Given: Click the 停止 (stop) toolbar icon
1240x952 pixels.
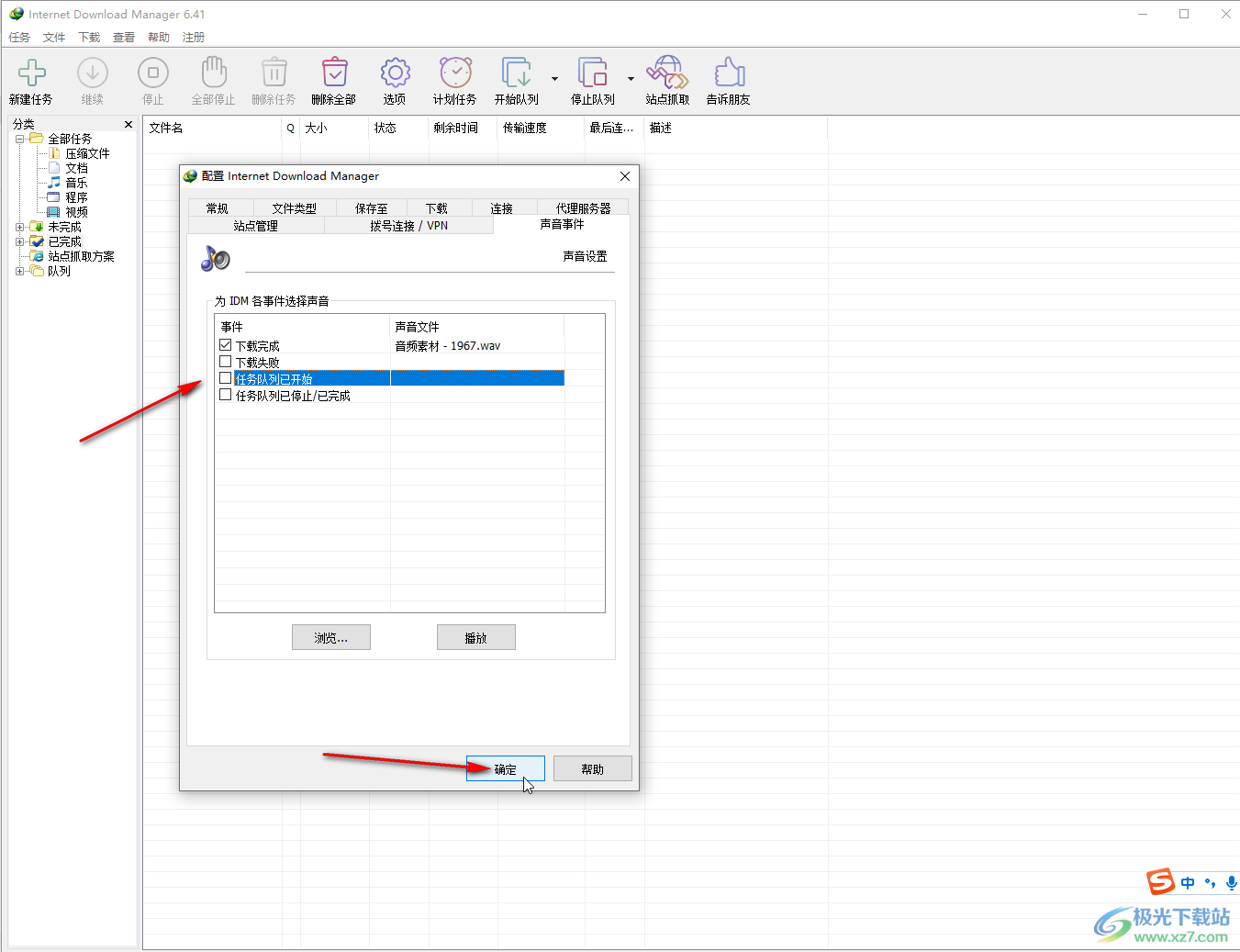Looking at the screenshot, I should [x=152, y=73].
